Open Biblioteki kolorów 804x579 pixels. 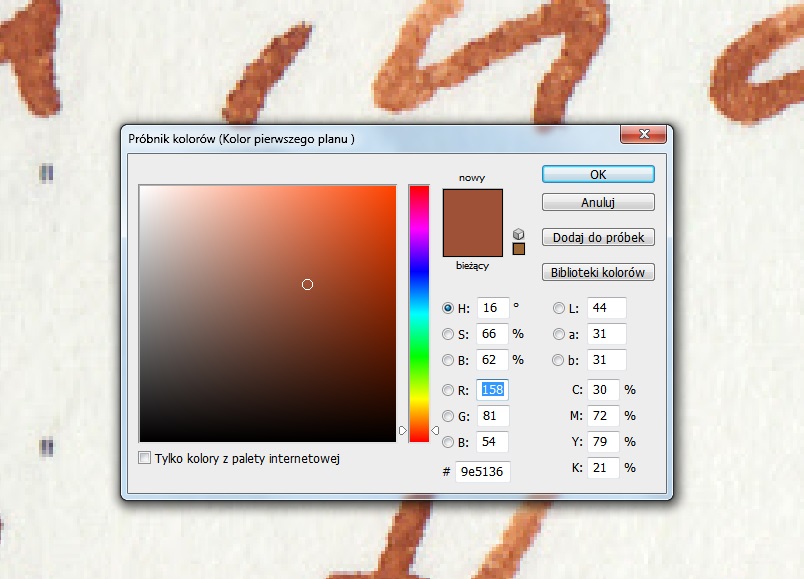tap(598, 272)
